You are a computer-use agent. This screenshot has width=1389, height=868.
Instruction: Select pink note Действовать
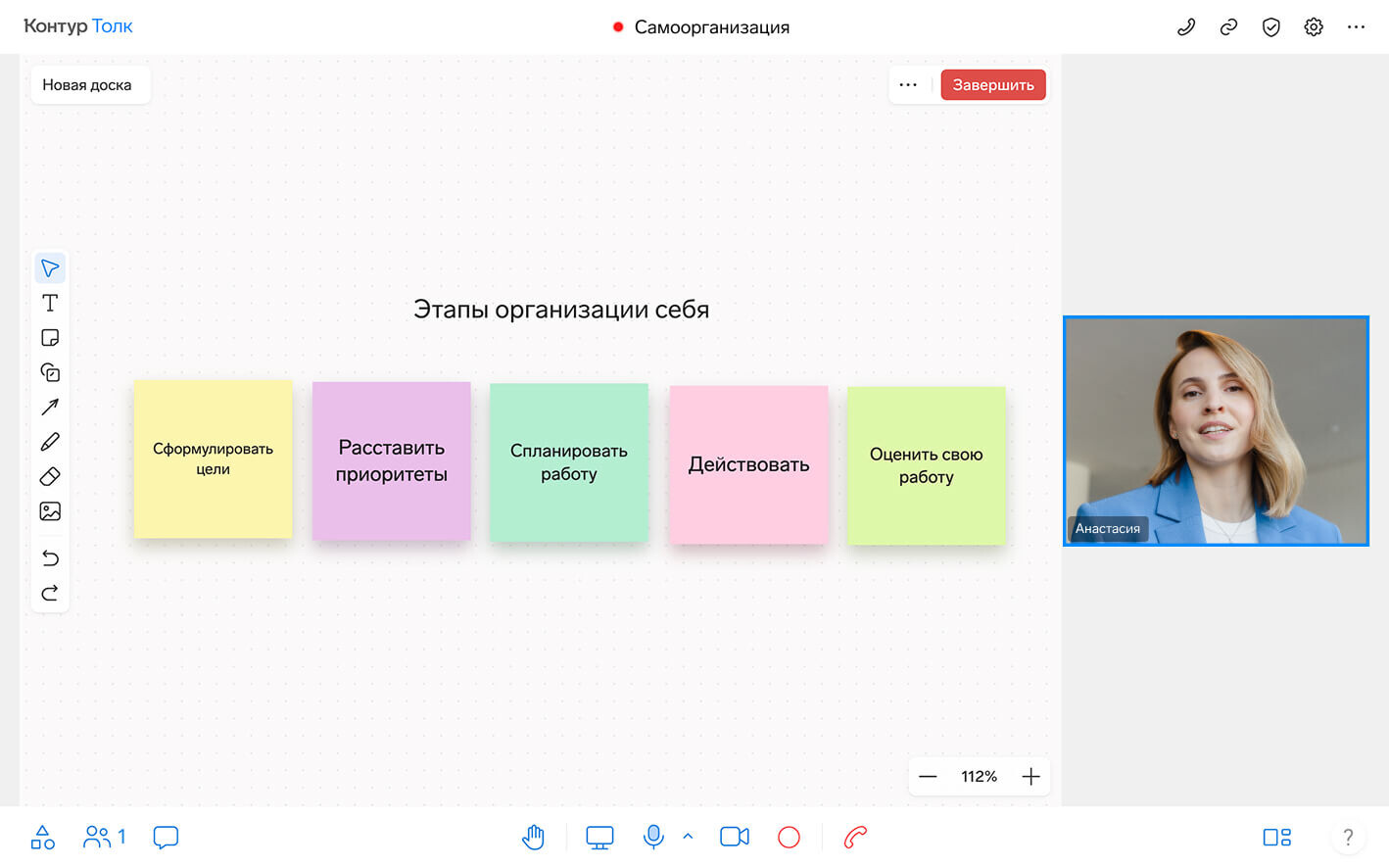748,464
